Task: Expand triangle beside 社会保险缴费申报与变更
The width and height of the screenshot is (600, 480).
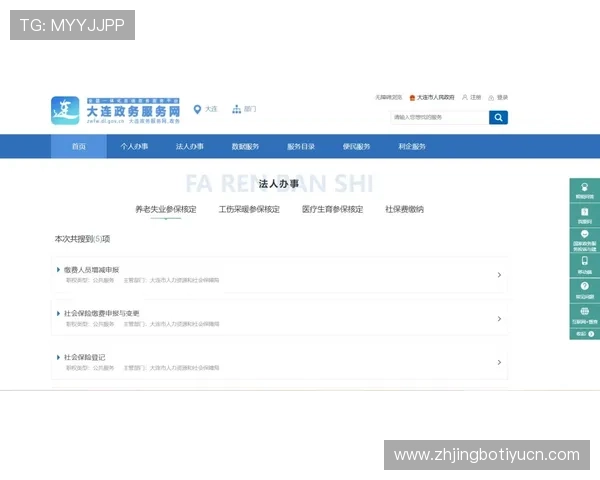Action: click(58, 313)
